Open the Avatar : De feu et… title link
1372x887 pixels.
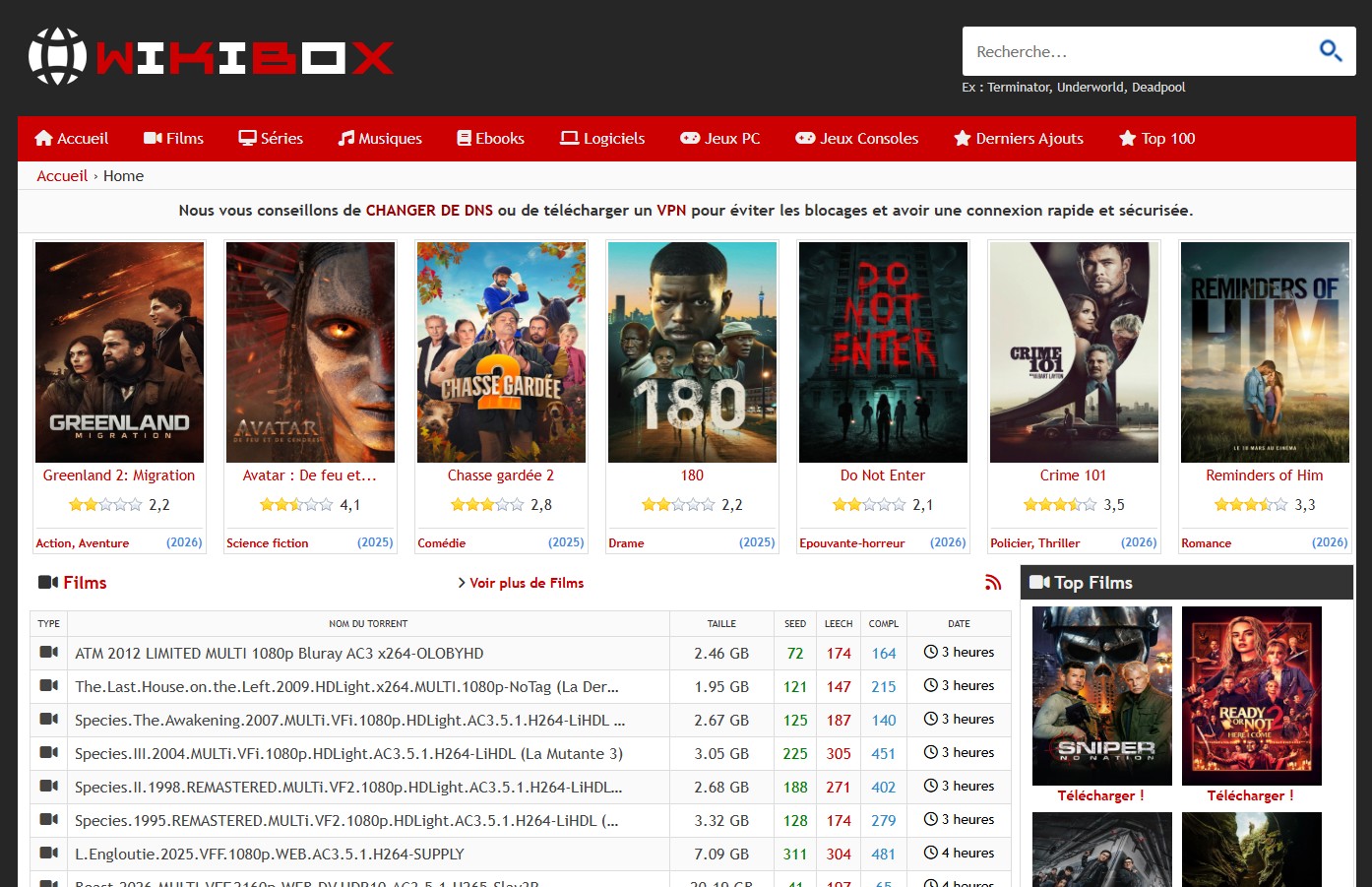[x=310, y=475]
